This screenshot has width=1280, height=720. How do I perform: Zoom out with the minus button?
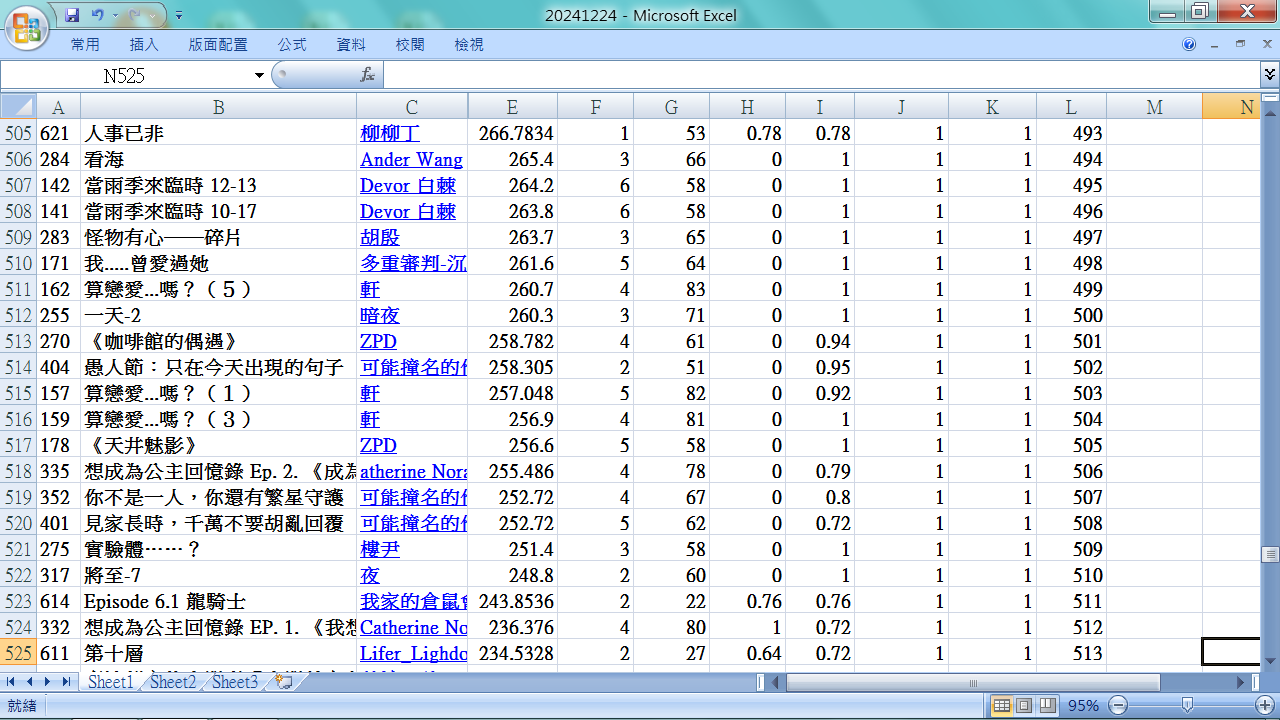click(1118, 706)
